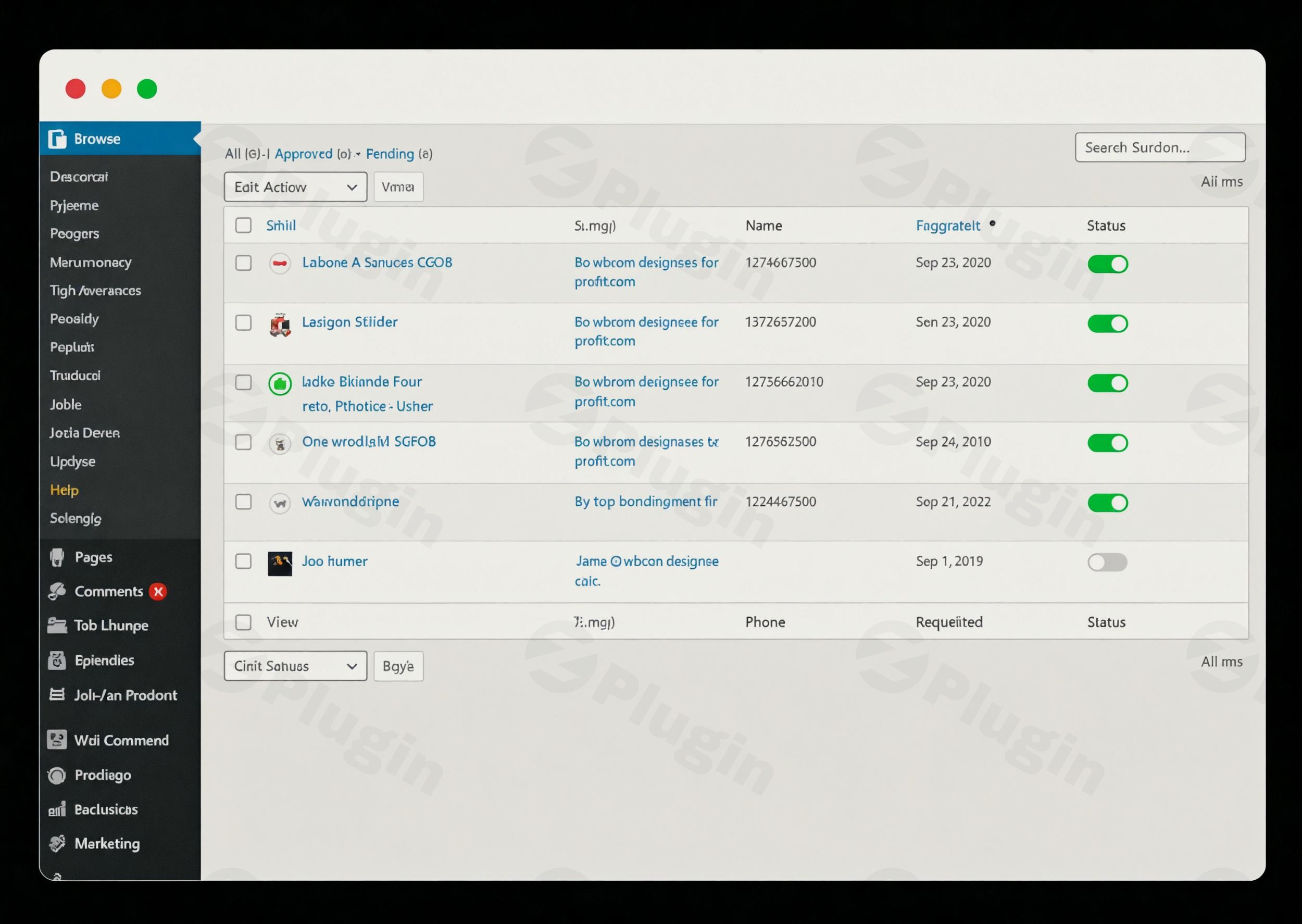
Task: Click the Wdi Commend icon
Action: 57,740
